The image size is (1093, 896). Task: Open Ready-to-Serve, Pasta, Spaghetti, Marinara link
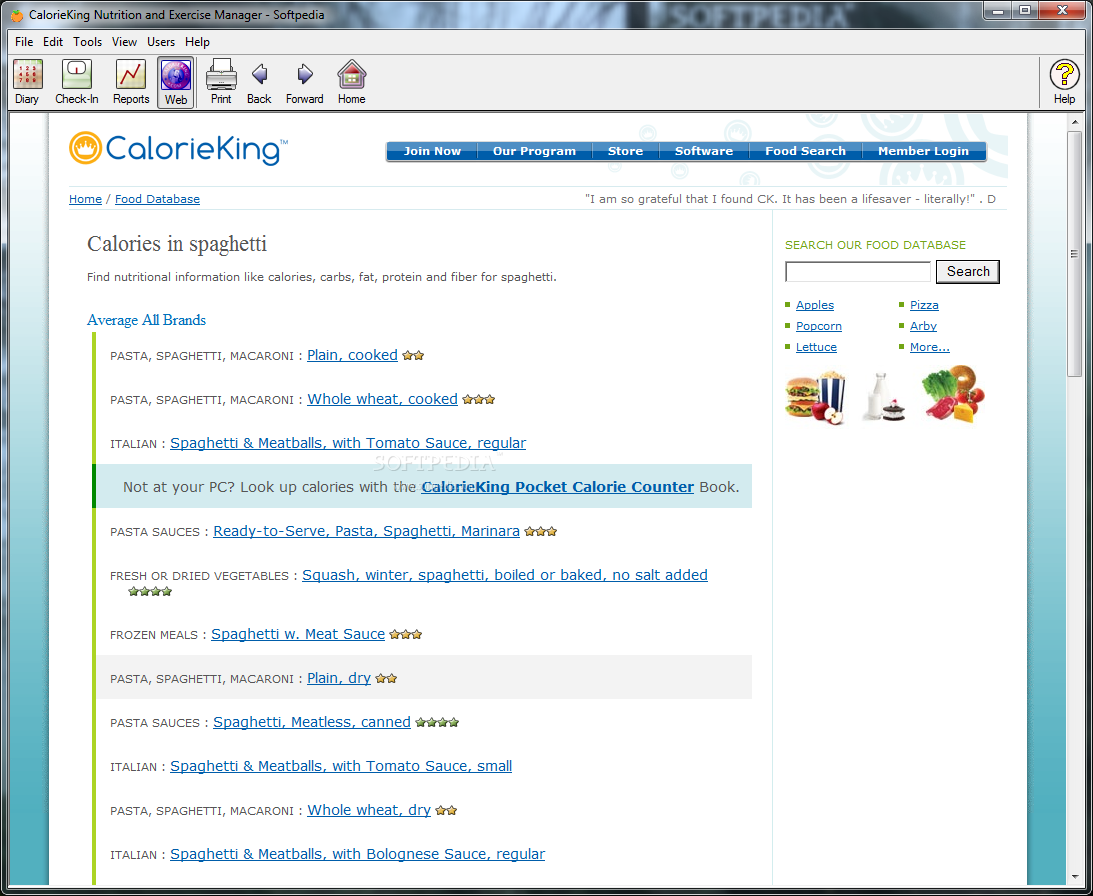tap(367, 531)
